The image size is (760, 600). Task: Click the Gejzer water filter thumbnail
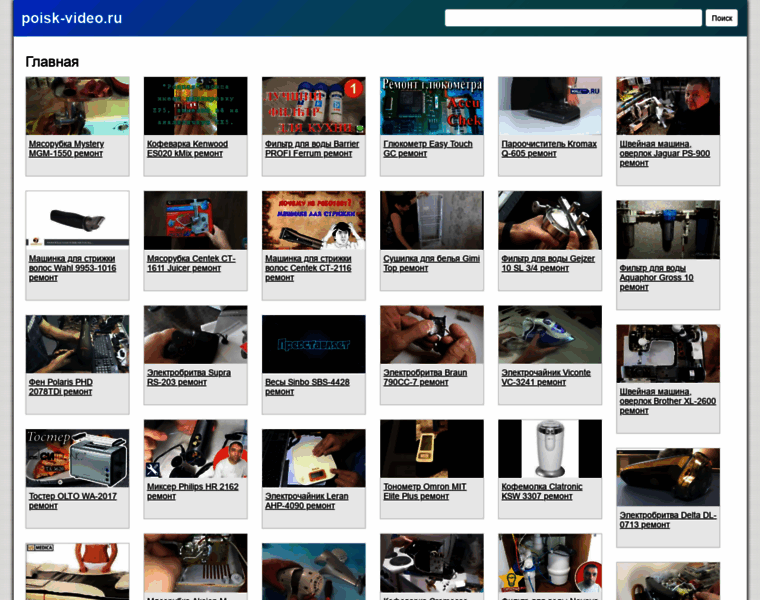550,221
